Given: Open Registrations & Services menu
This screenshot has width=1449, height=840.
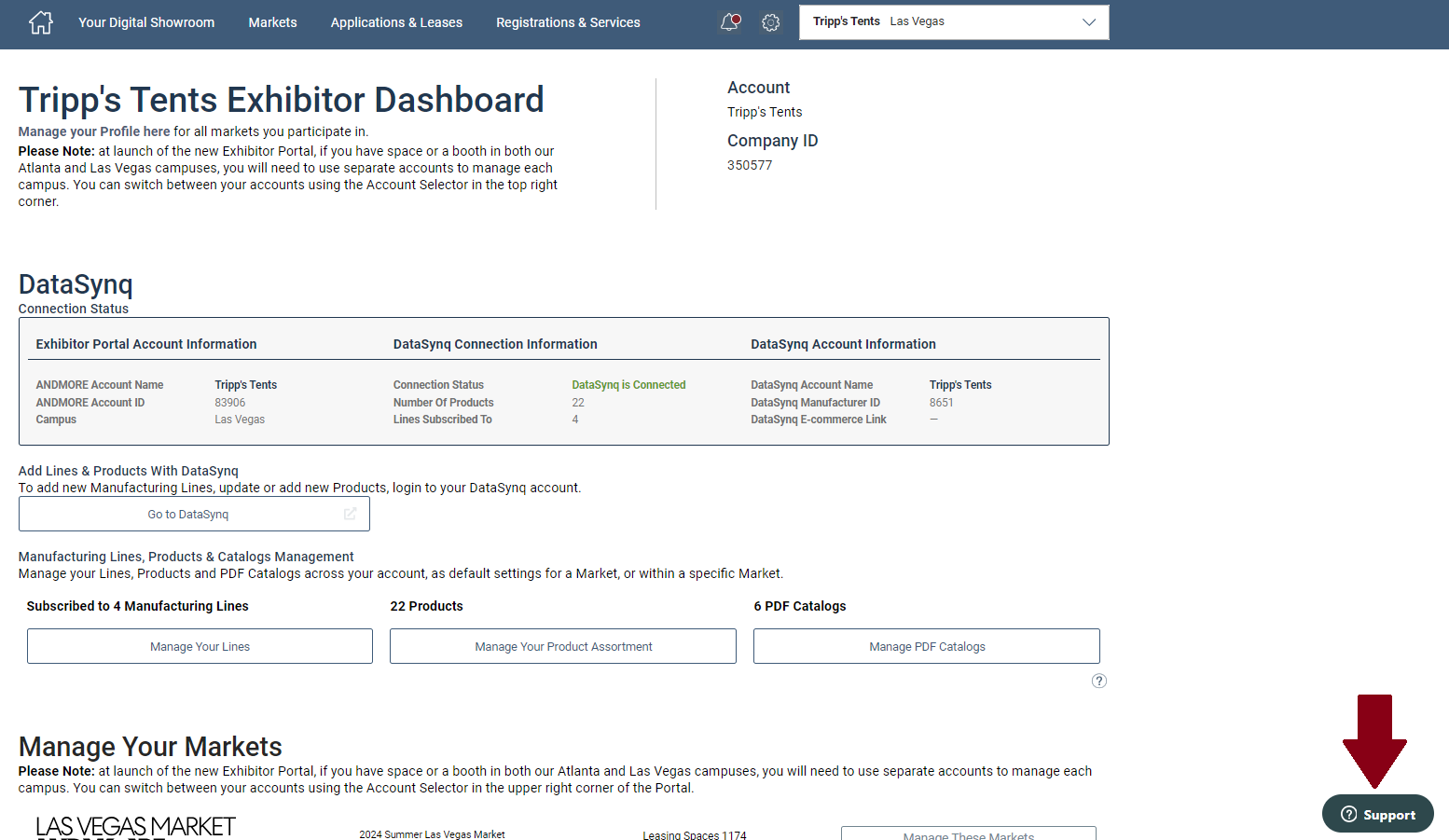Looking at the screenshot, I should coord(568,22).
